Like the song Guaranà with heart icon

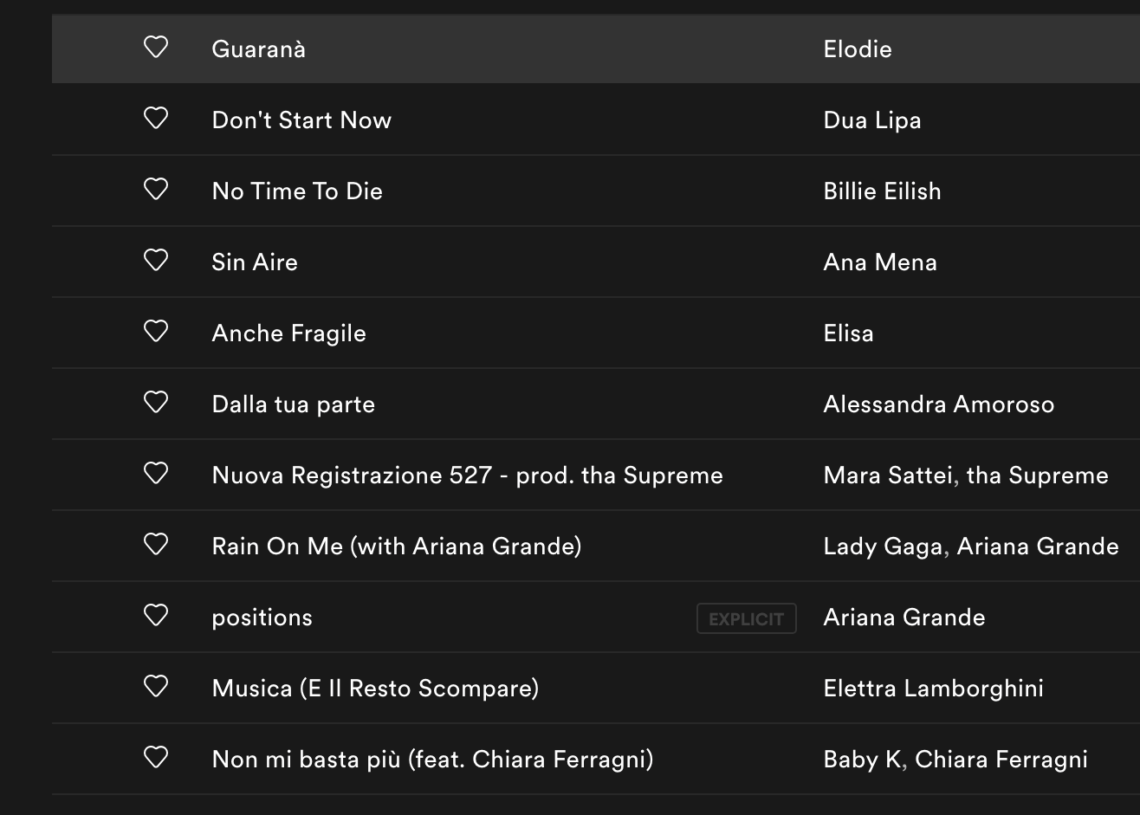click(x=154, y=48)
